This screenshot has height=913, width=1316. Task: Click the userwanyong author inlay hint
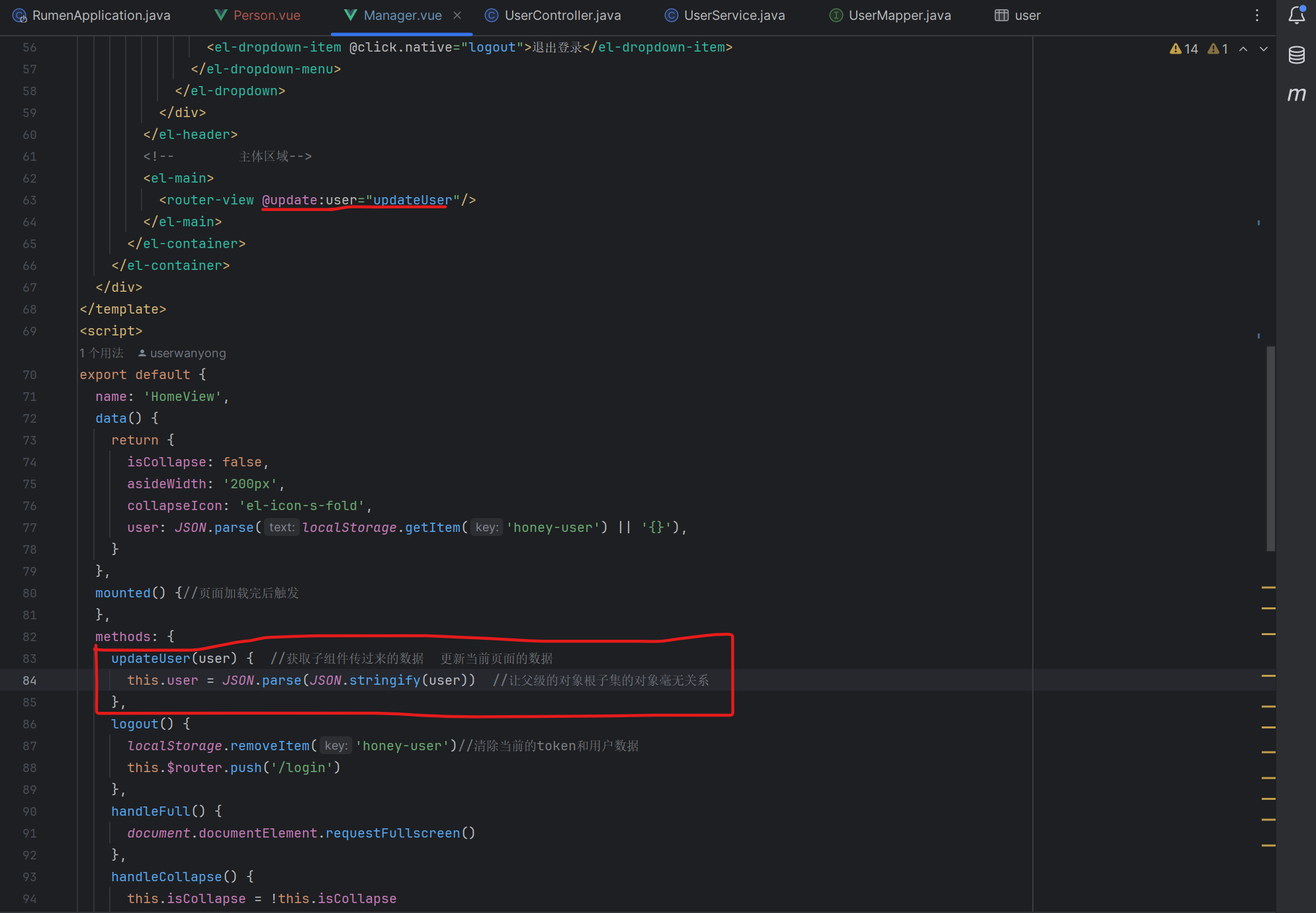[187, 353]
